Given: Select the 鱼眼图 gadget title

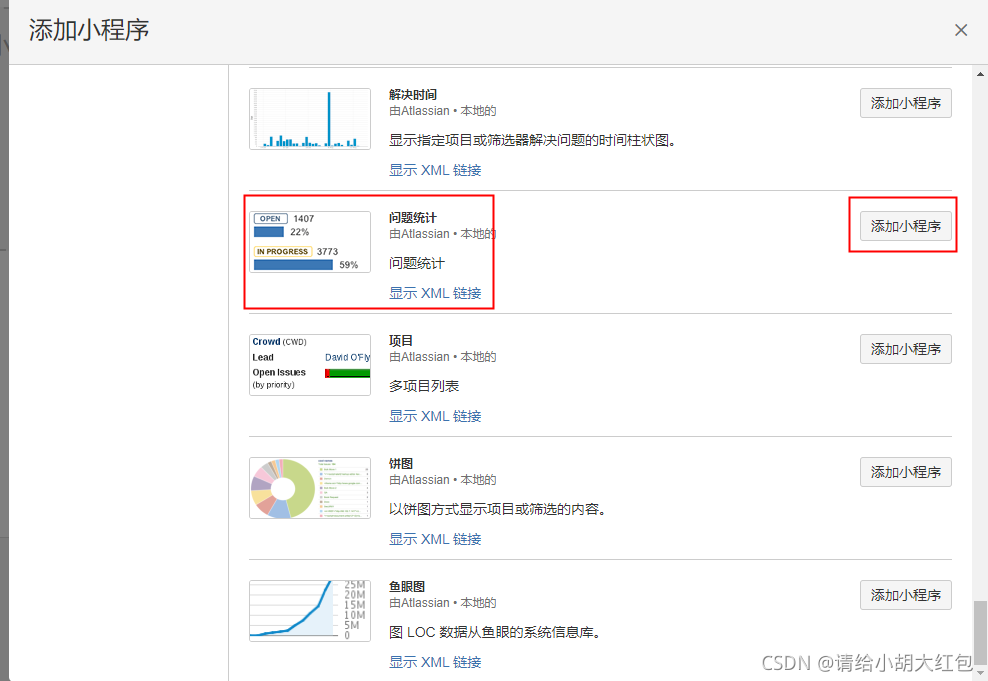Looking at the screenshot, I should 407,587.
